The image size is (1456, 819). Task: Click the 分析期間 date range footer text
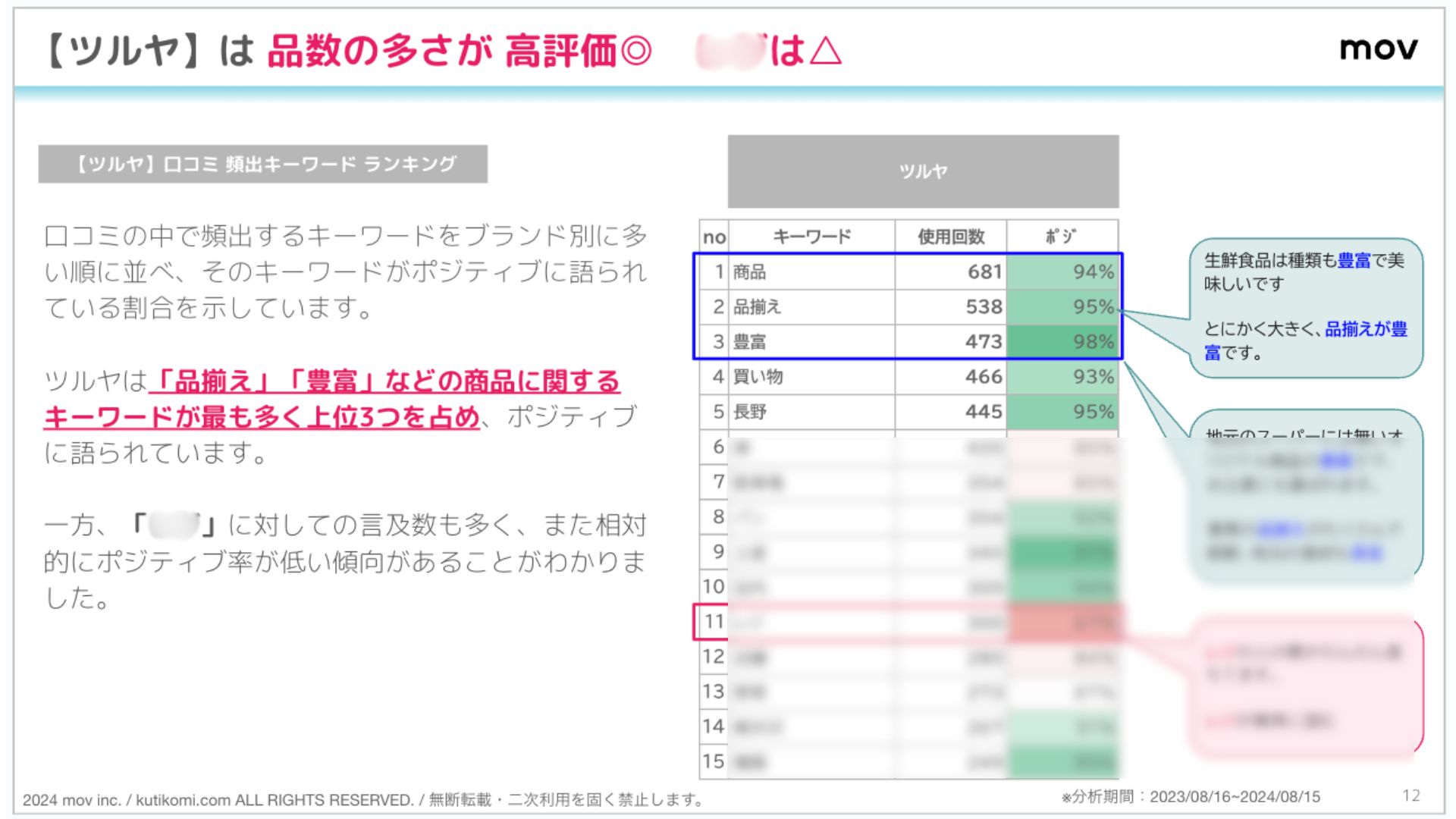click(x=1191, y=796)
